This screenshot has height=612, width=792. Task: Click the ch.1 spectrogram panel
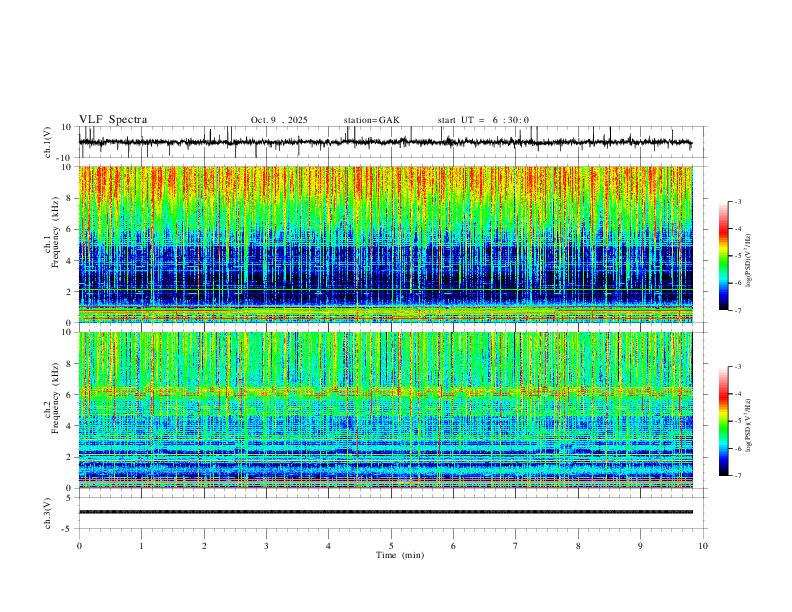tap(385, 244)
